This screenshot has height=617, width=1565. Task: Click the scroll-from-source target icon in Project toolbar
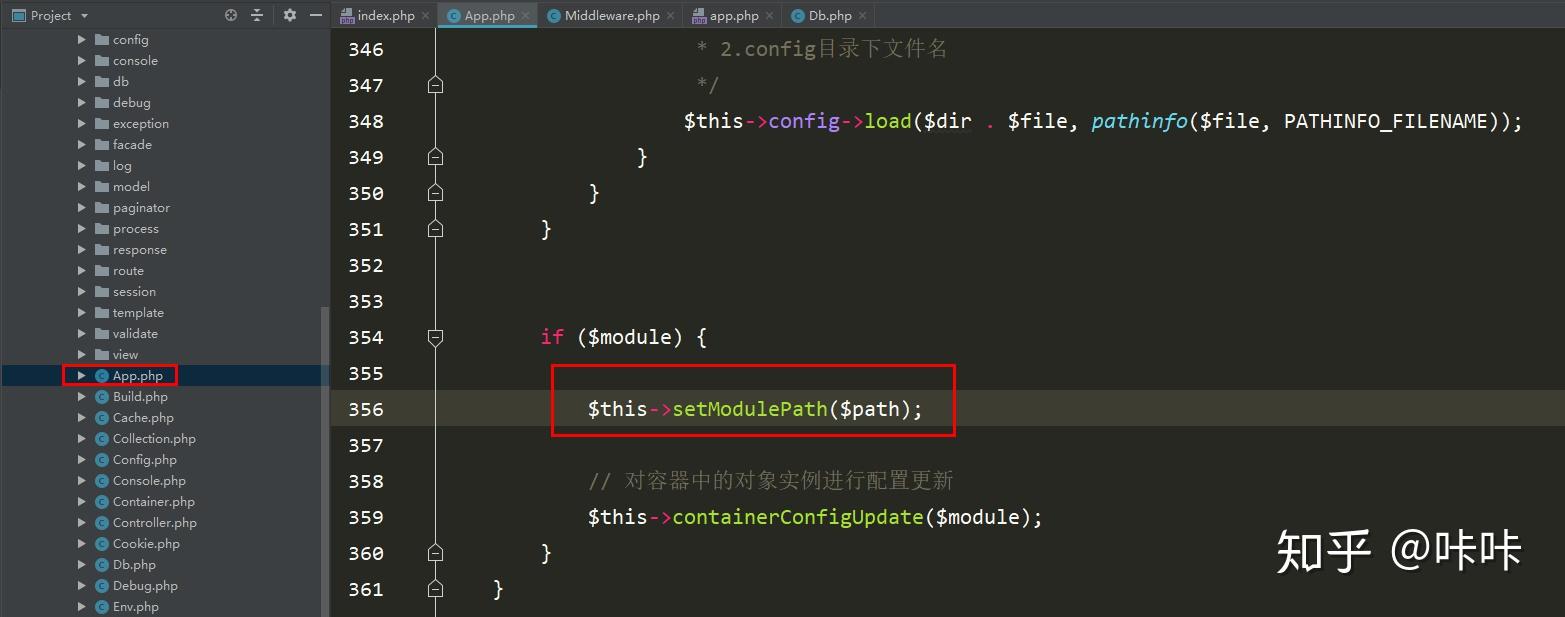coord(229,15)
